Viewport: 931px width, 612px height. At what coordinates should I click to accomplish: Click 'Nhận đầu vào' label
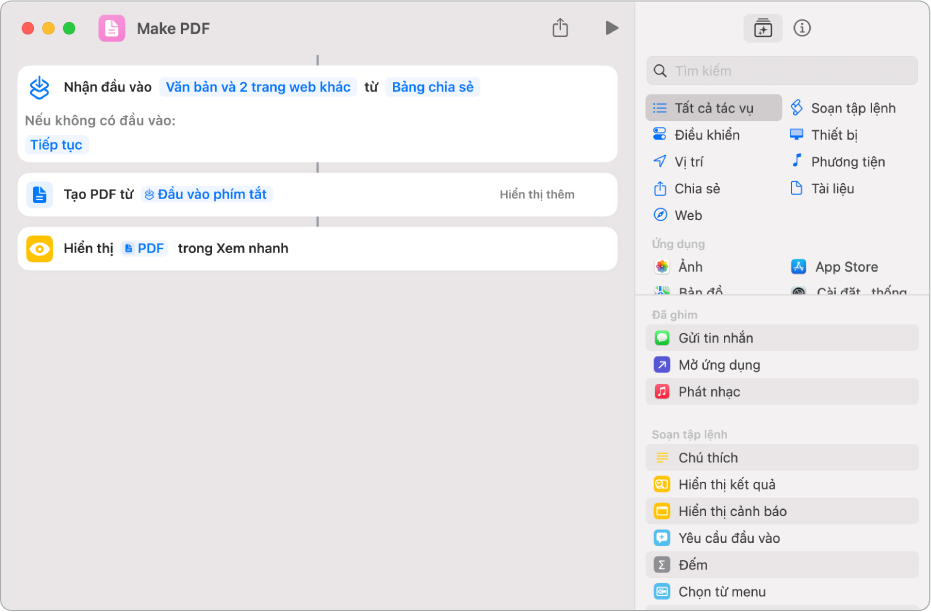pos(107,87)
